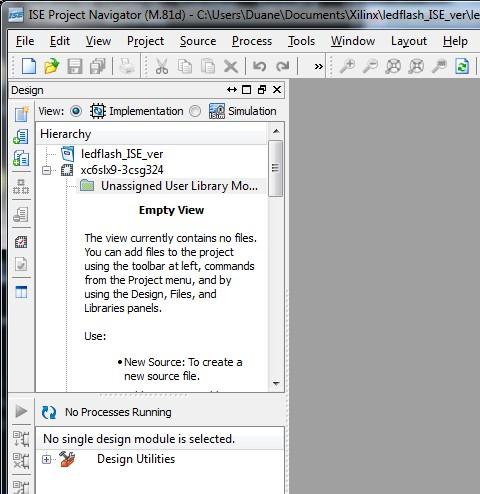
Task: Click the hierarchy scrollbar down arrow
Action: 276,384
